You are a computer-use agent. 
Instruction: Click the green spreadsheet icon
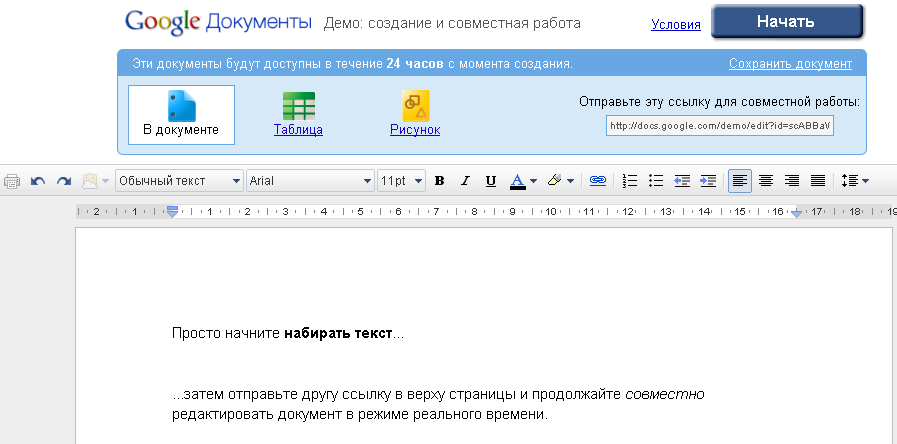pos(299,106)
